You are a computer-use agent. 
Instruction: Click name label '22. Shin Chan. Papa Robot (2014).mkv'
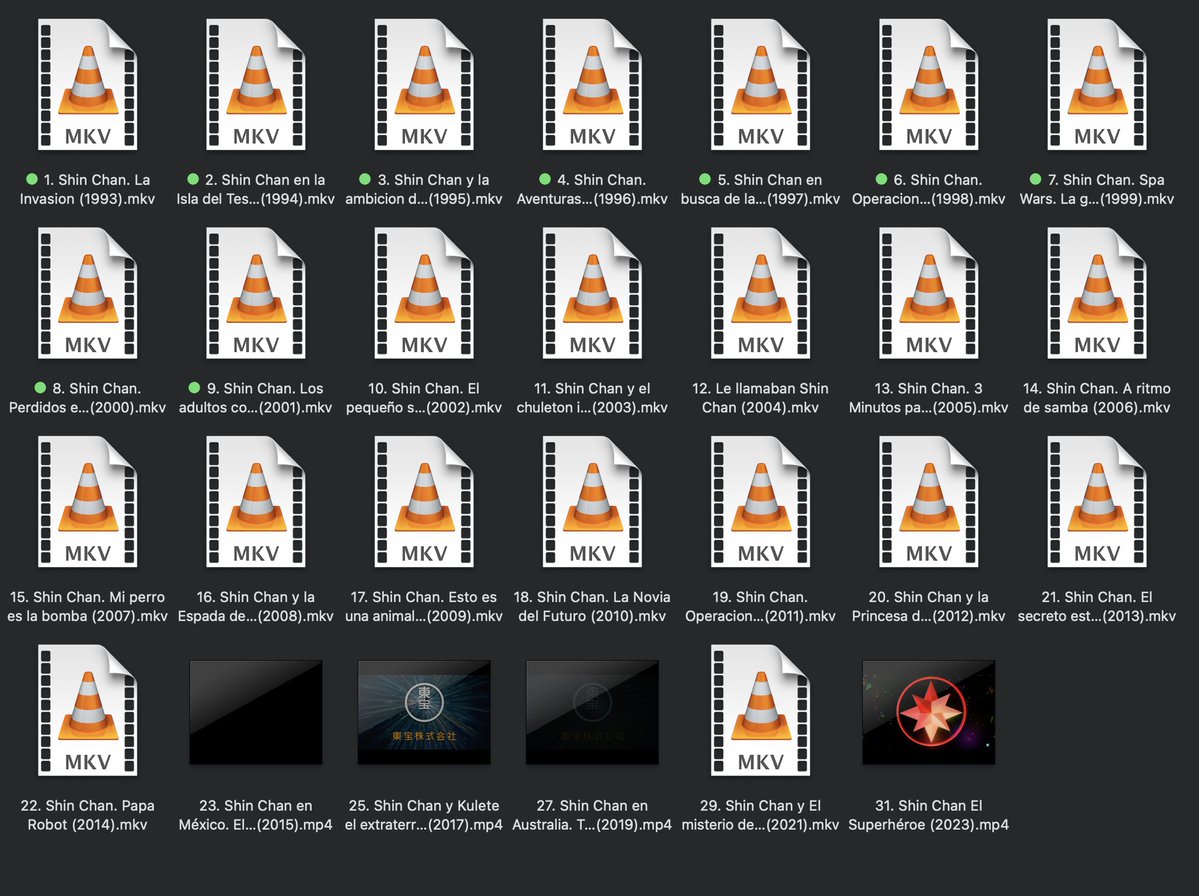(x=87, y=815)
